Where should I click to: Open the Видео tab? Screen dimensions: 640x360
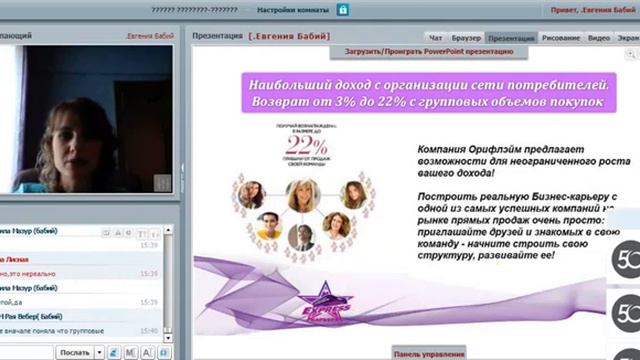[x=599, y=38]
